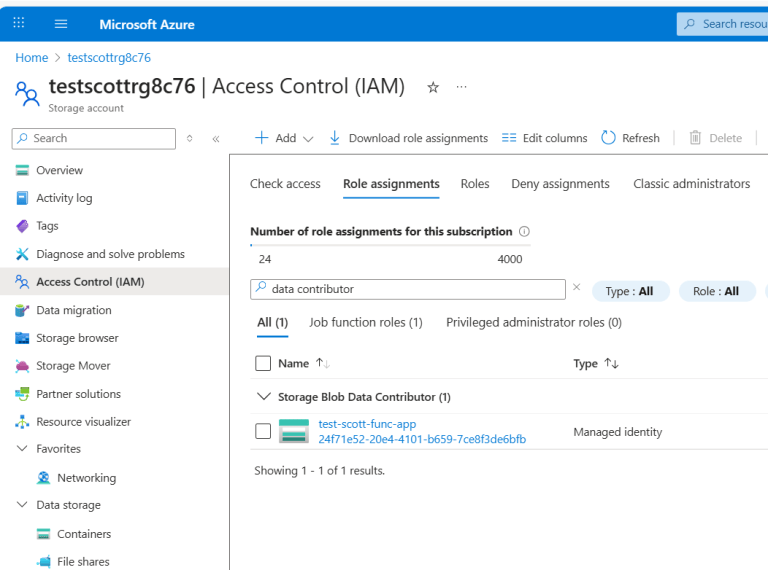Screen dimensions: 768x570
Task: Open the Role : All filter
Action: [717, 291]
